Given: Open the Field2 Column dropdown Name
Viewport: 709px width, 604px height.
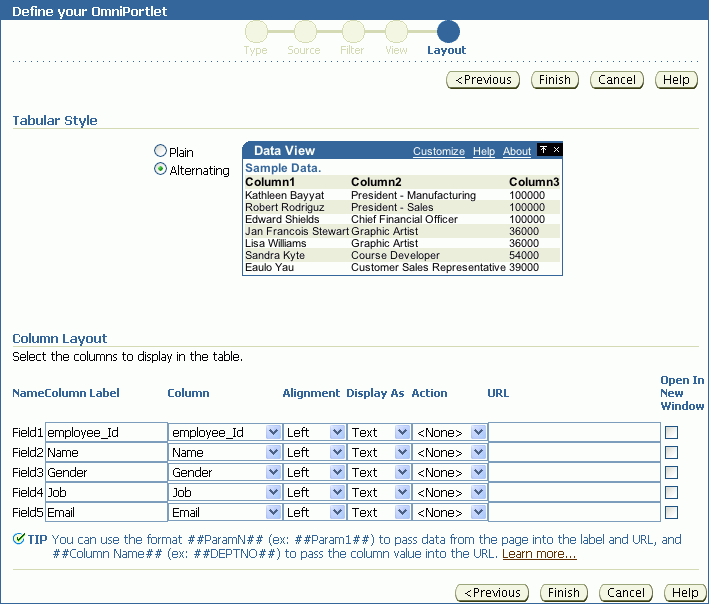Looking at the screenshot, I should point(225,453).
